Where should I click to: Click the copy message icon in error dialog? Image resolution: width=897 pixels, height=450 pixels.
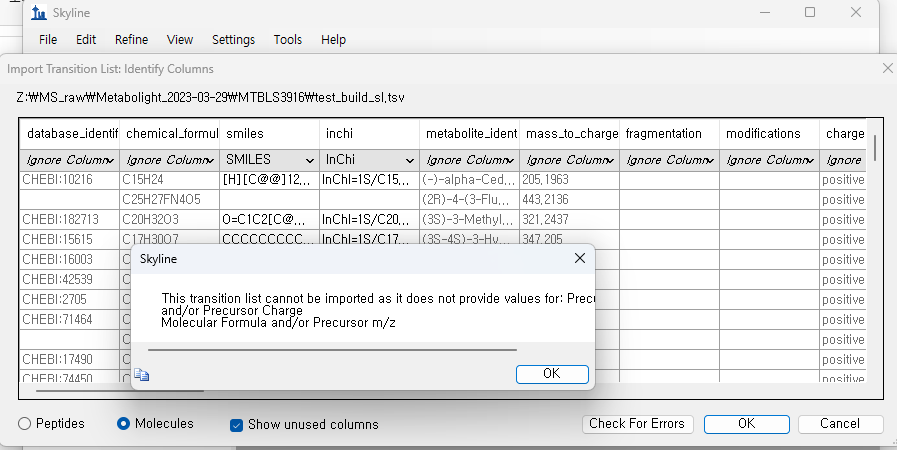tap(142, 375)
